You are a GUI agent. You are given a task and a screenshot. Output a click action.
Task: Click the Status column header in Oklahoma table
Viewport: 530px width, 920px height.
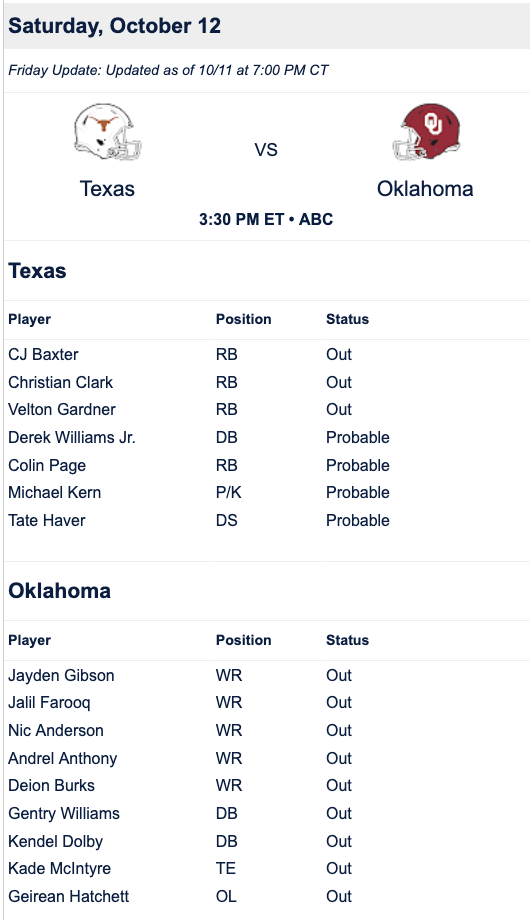[347, 640]
